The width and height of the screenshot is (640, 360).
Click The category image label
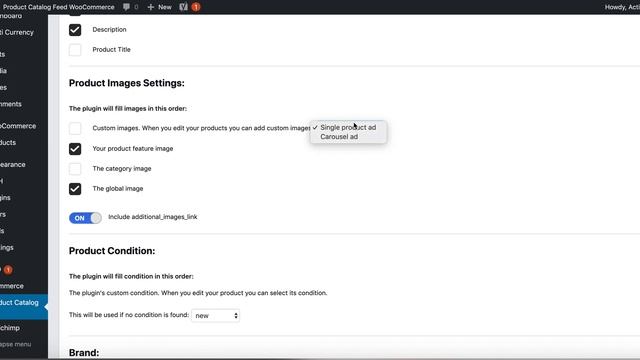[x=122, y=169]
